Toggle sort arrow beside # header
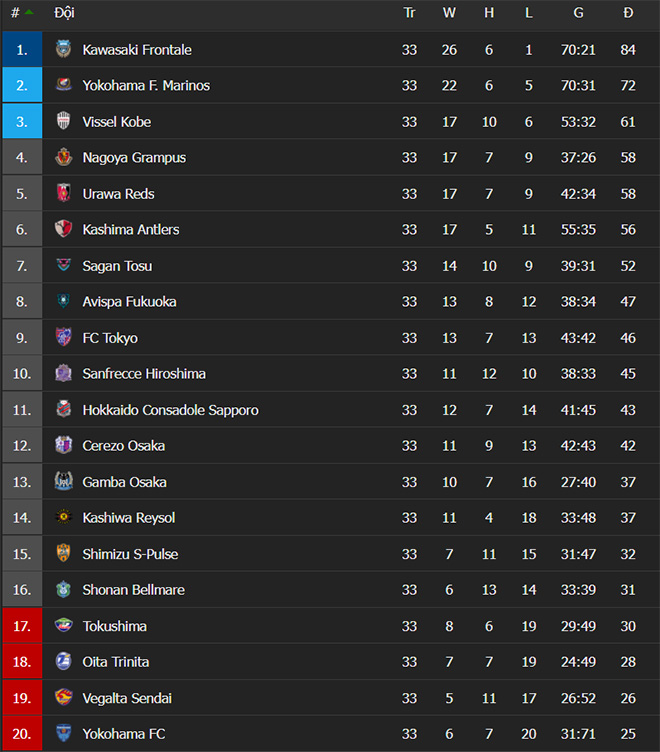 [x=29, y=12]
